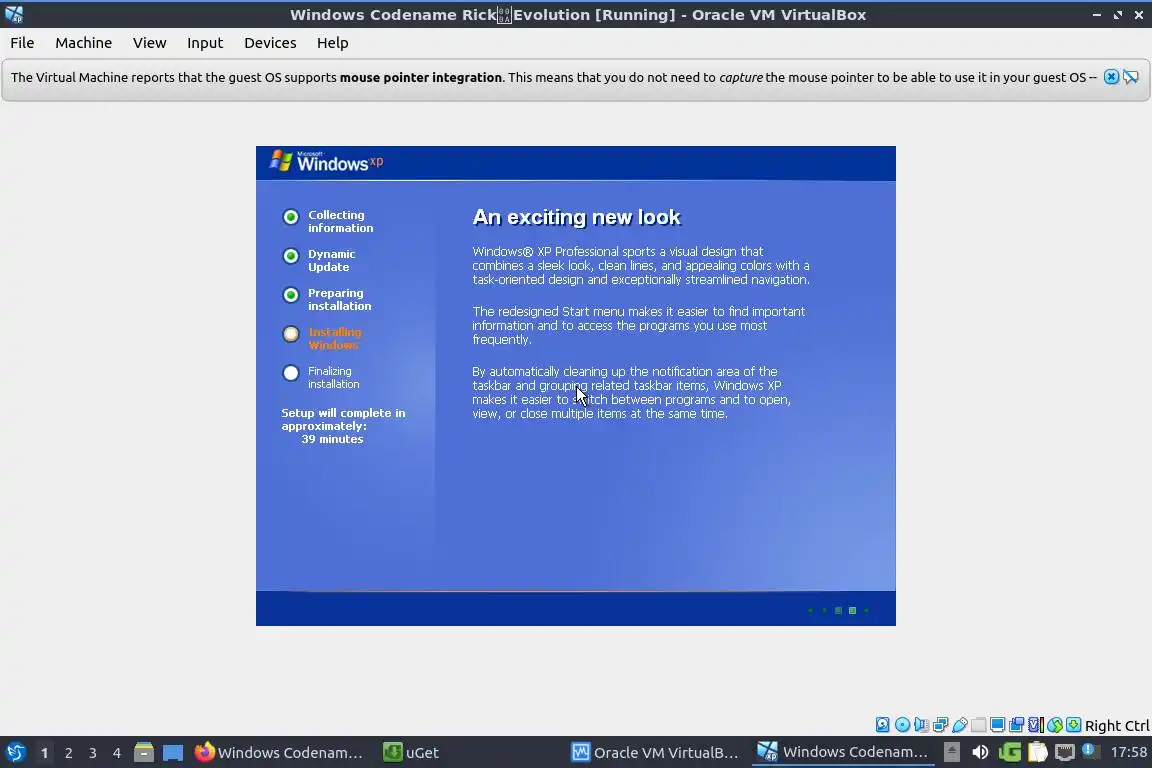Screen dimensions: 1152x768
Task: Click the keyboard capture arrow icon
Action: click(x=1073, y=725)
